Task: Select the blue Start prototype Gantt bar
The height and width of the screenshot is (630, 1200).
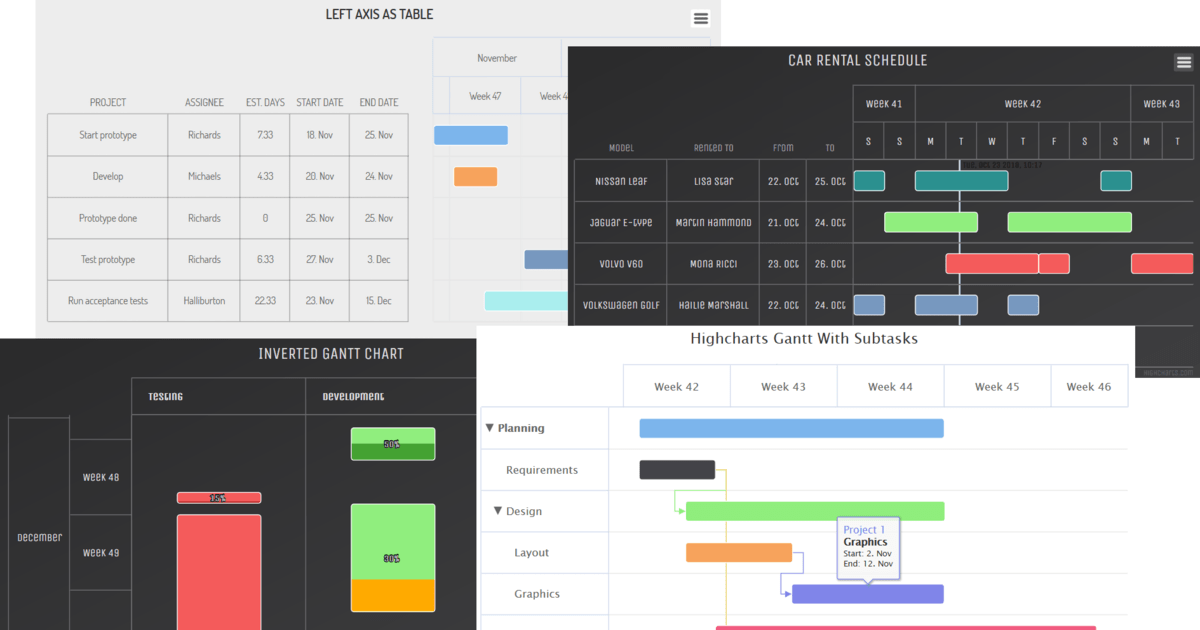Action: tap(471, 135)
